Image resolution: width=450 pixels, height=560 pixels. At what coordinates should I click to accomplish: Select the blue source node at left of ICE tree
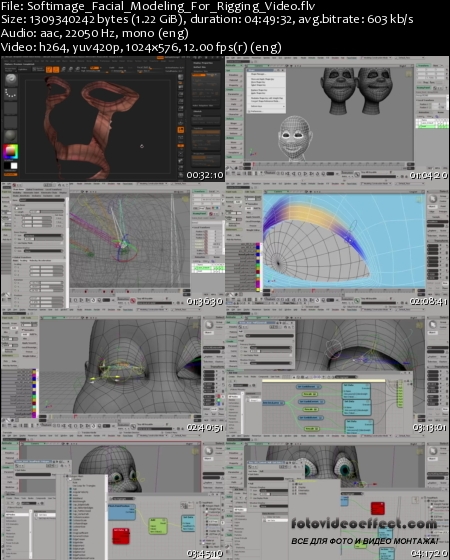pos(274,403)
